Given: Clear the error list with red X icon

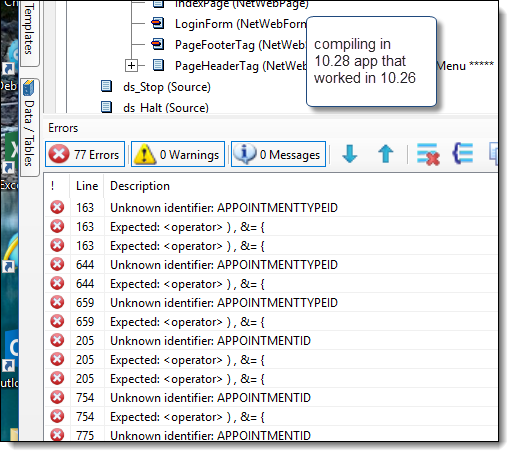Looking at the screenshot, I should tap(428, 154).
